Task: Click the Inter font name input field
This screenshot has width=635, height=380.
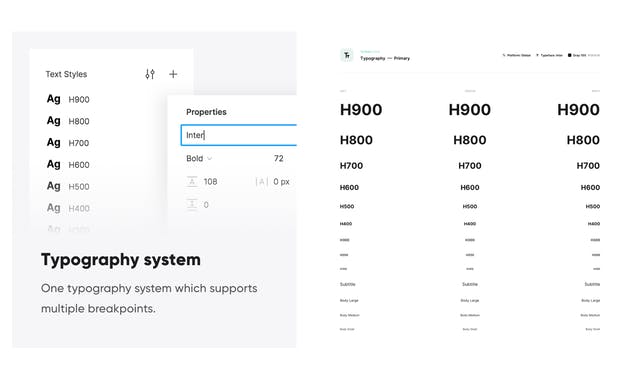Action: click(239, 135)
